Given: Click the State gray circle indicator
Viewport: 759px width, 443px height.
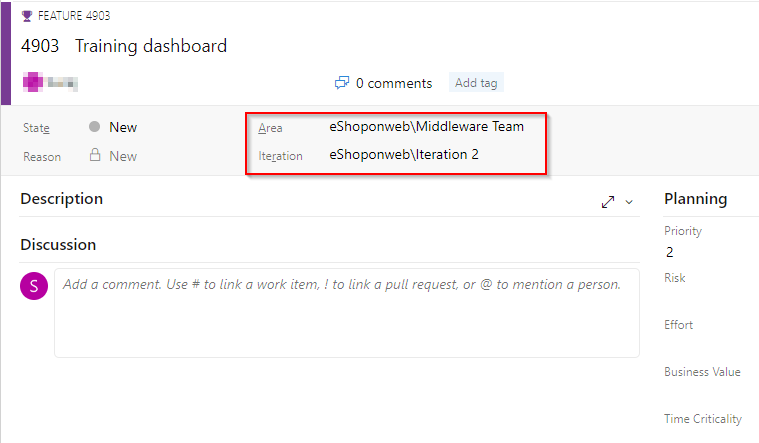Looking at the screenshot, I should click(x=94, y=127).
